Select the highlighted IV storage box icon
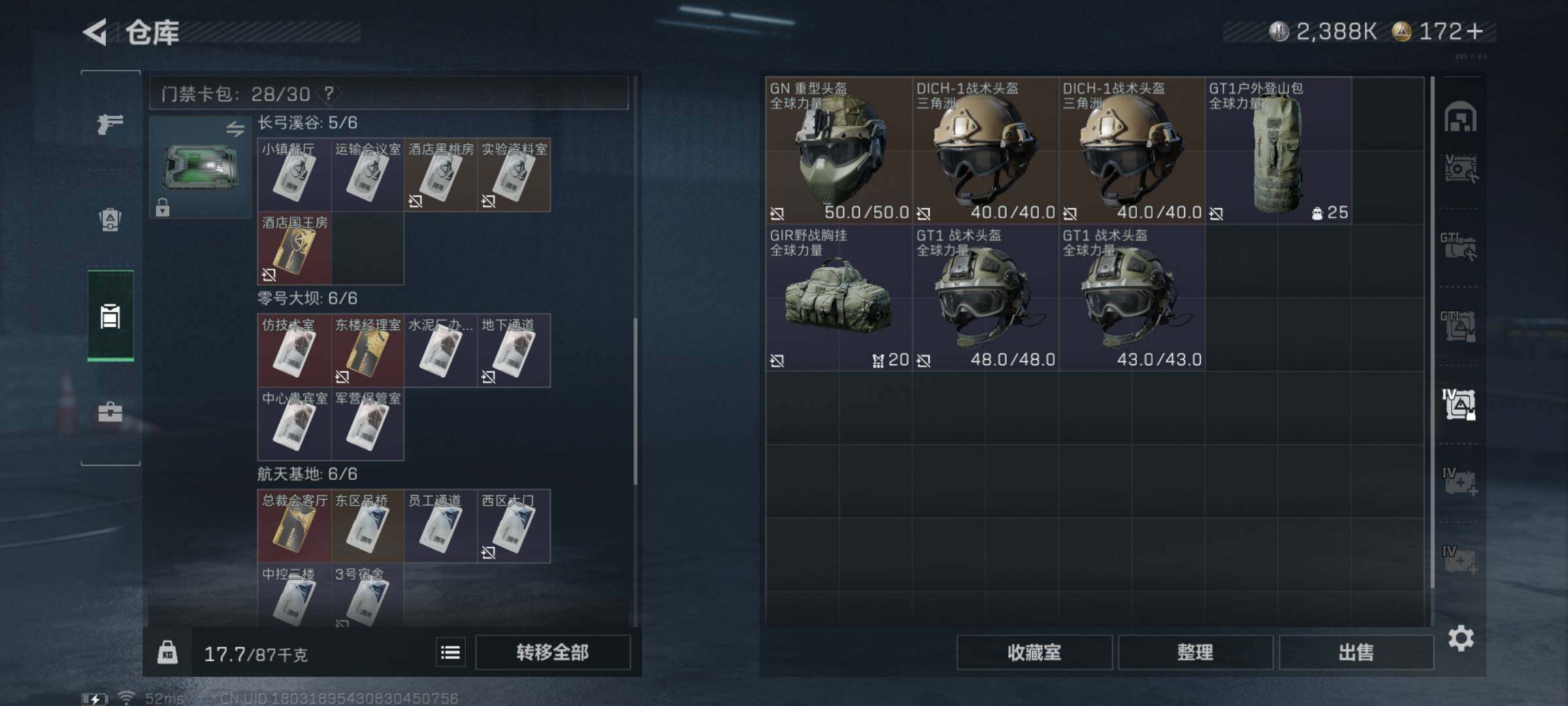1568x706 pixels. pyautogui.click(x=1459, y=404)
